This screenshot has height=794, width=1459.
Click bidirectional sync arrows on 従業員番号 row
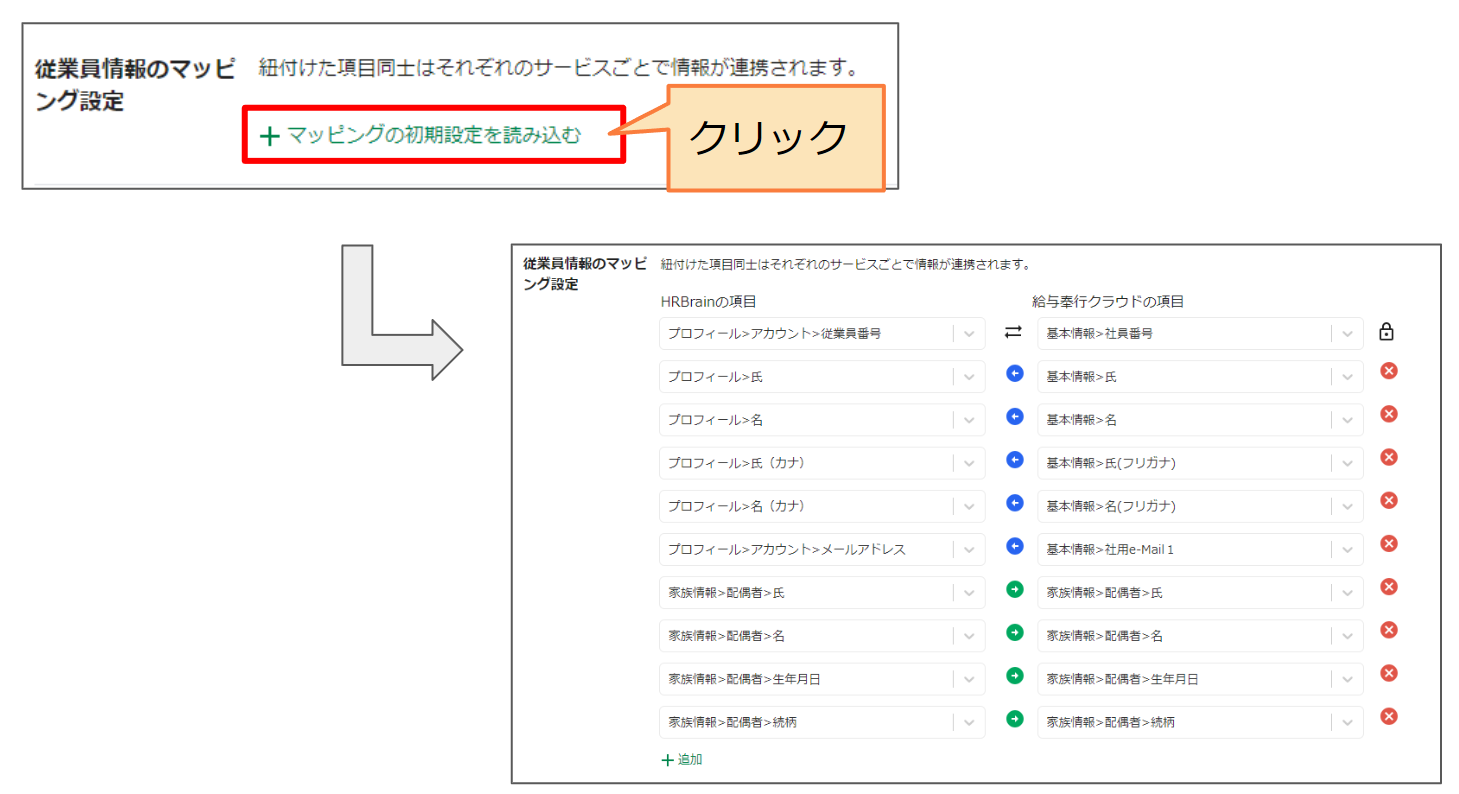[1013, 332]
